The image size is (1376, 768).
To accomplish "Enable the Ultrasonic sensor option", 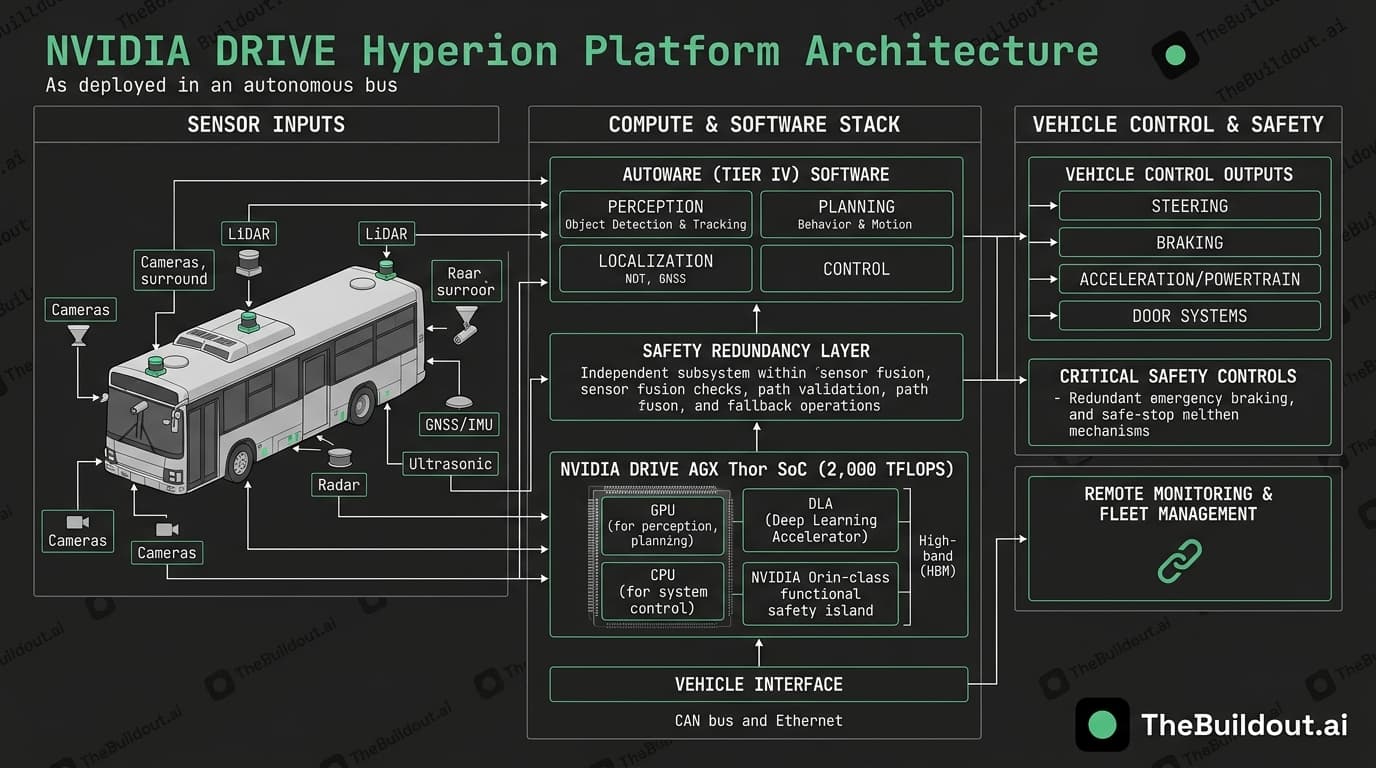I will coord(450,463).
